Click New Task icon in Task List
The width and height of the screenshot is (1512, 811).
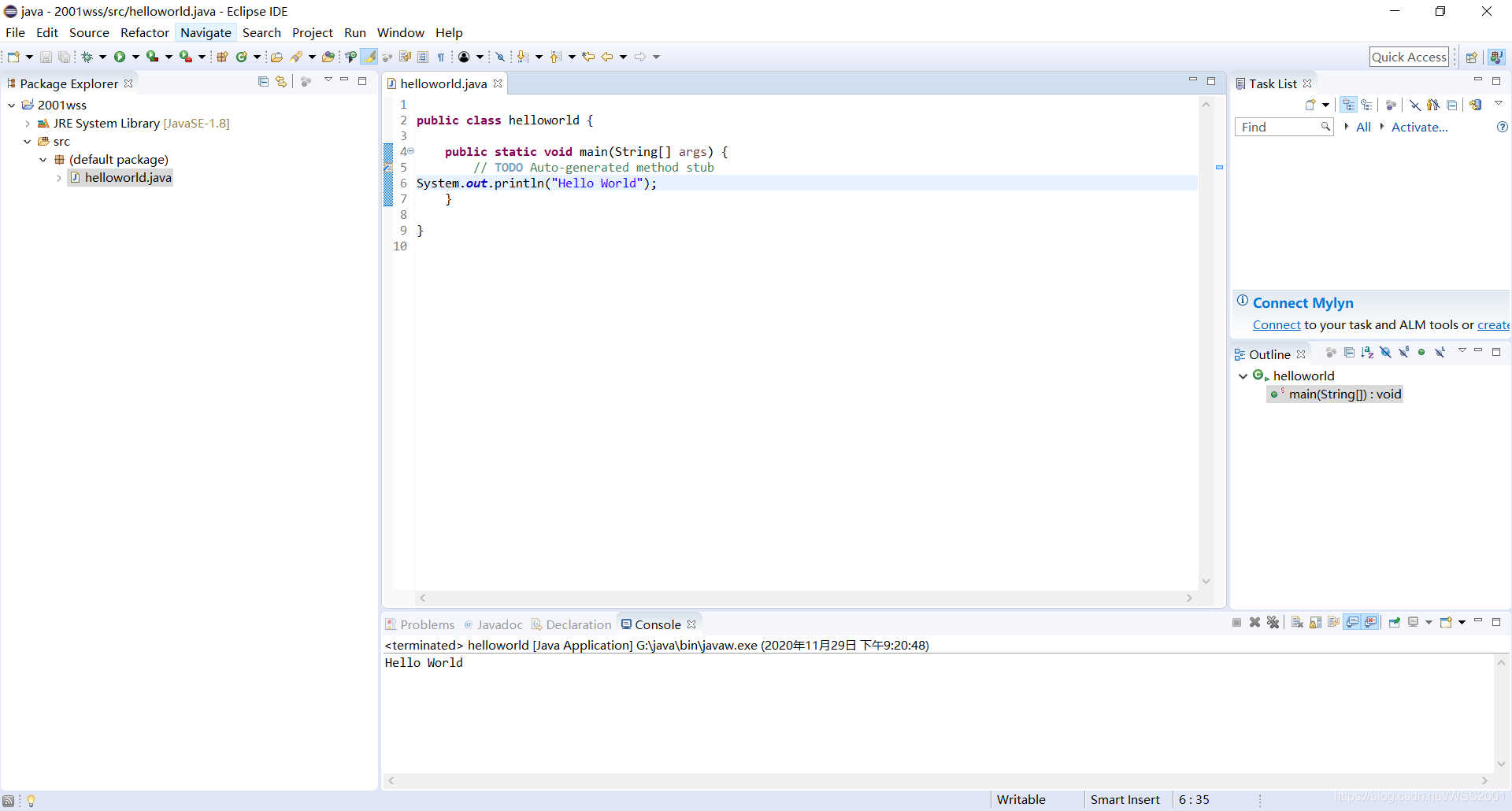(1310, 105)
